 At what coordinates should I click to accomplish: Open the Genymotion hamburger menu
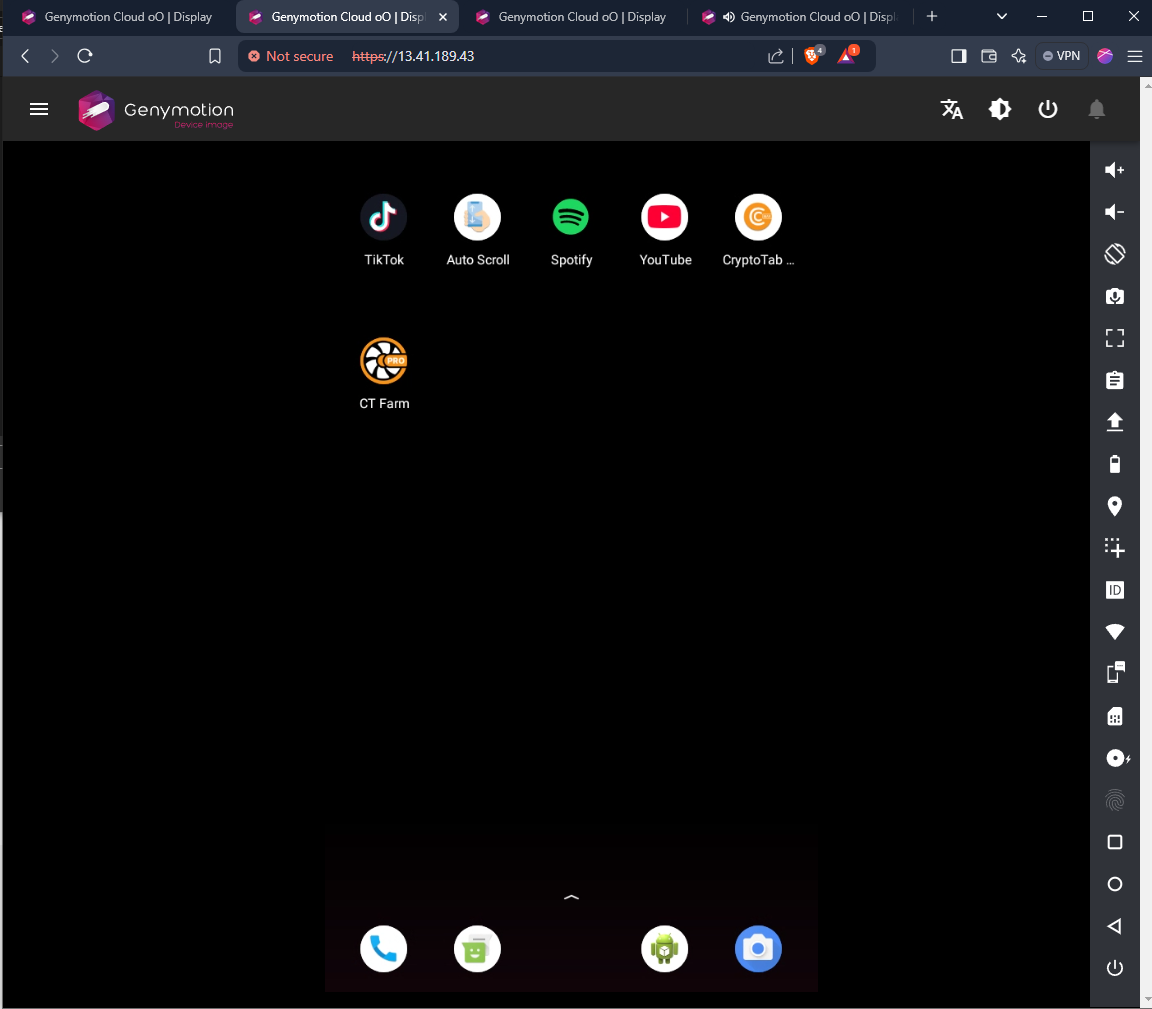click(x=39, y=109)
